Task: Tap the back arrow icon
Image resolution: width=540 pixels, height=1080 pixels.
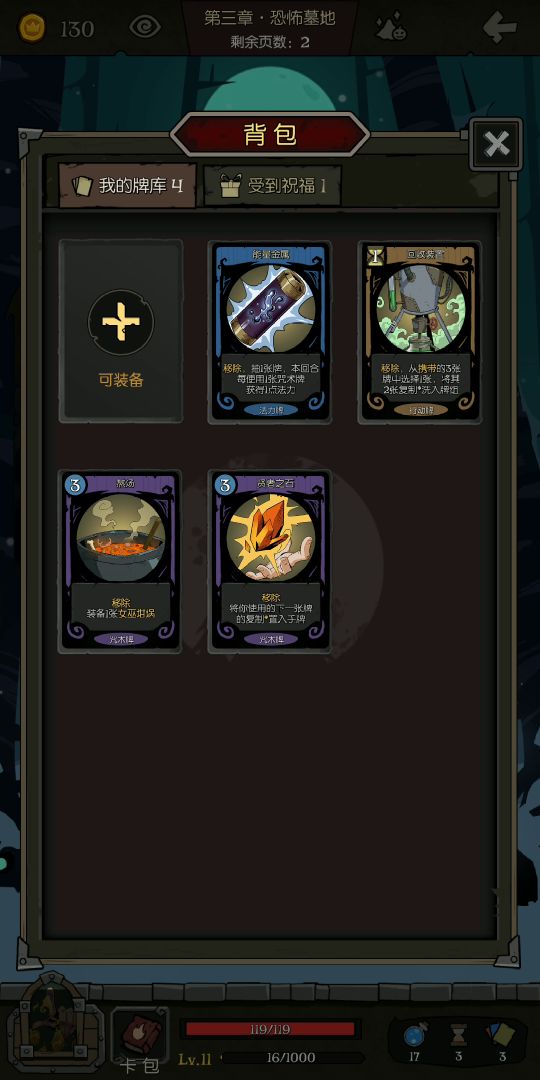Action: point(499,28)
